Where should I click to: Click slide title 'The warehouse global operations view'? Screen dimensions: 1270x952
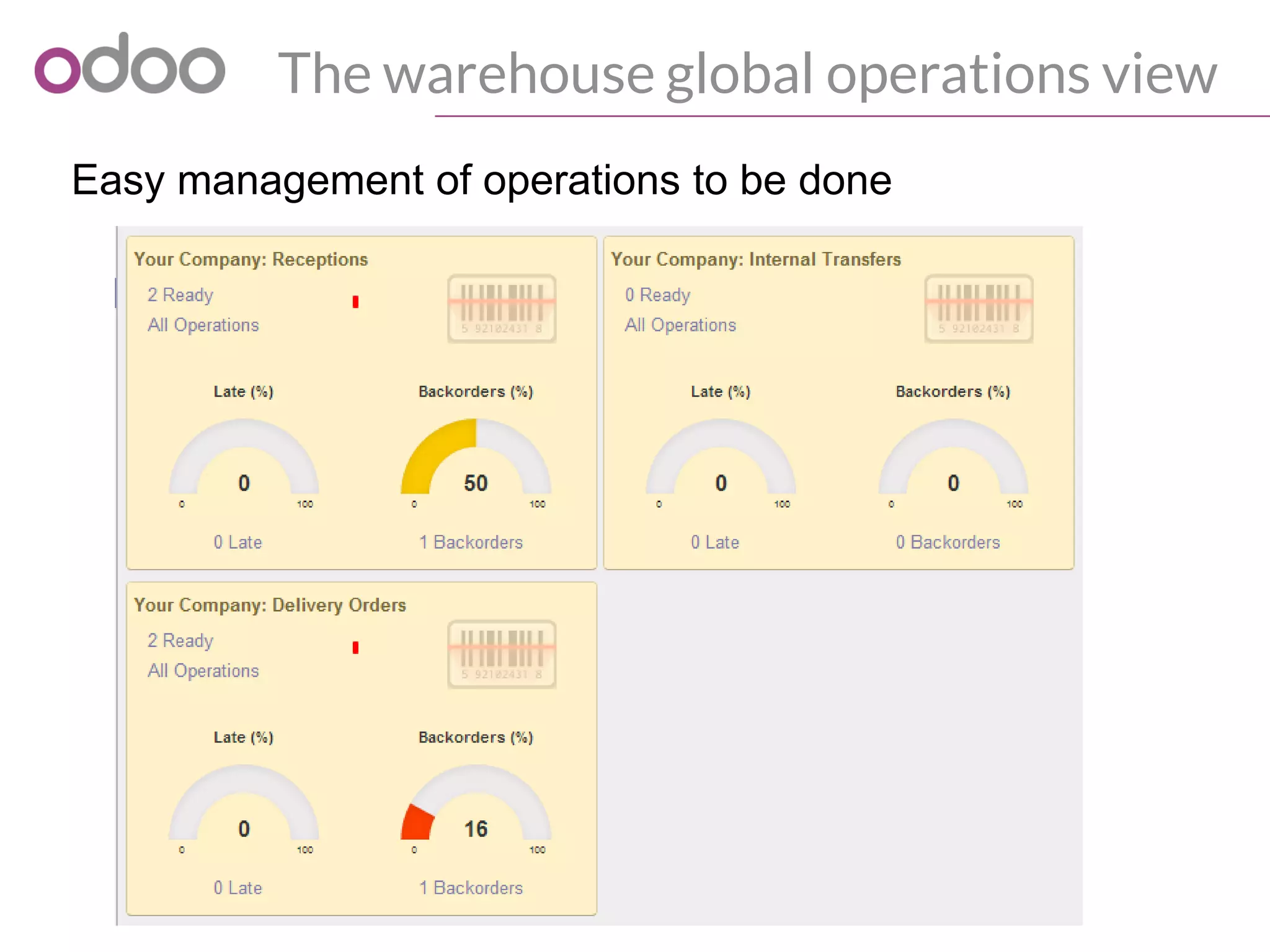[748, 74]
